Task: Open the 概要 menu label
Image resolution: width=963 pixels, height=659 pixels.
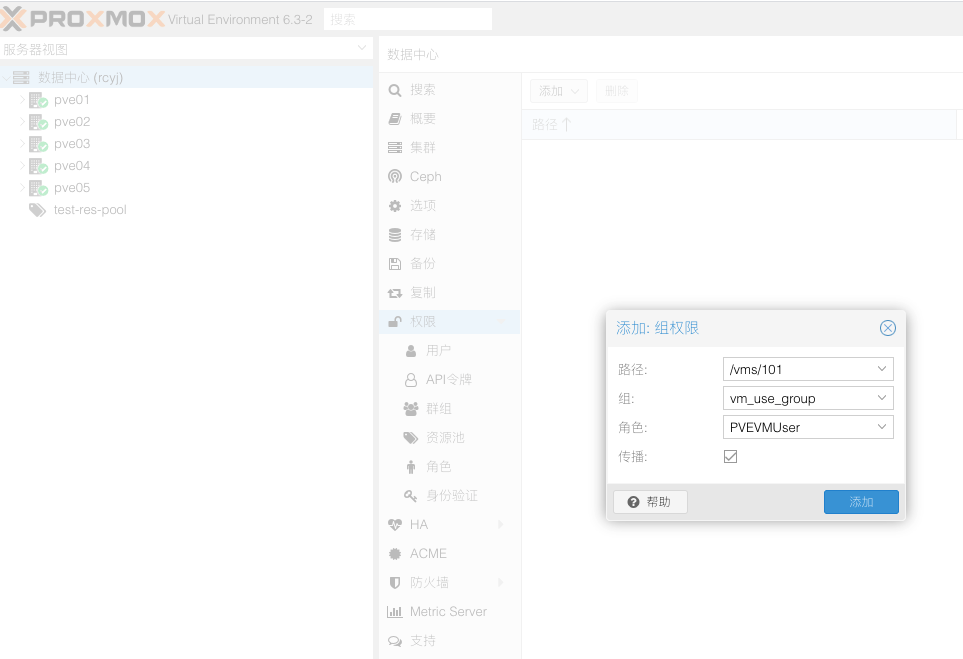Action: point(423,119)
